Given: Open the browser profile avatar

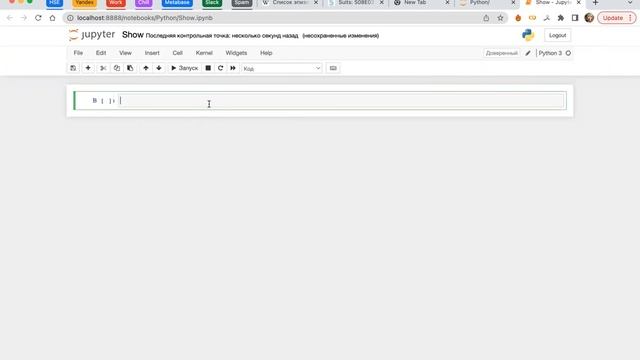Looking at the screenshot, I should click(589, 18).
